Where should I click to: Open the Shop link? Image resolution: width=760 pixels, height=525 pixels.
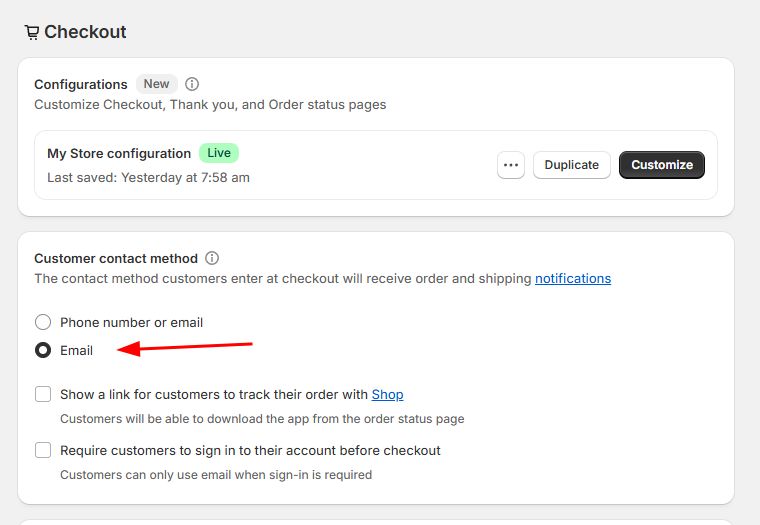387,395
